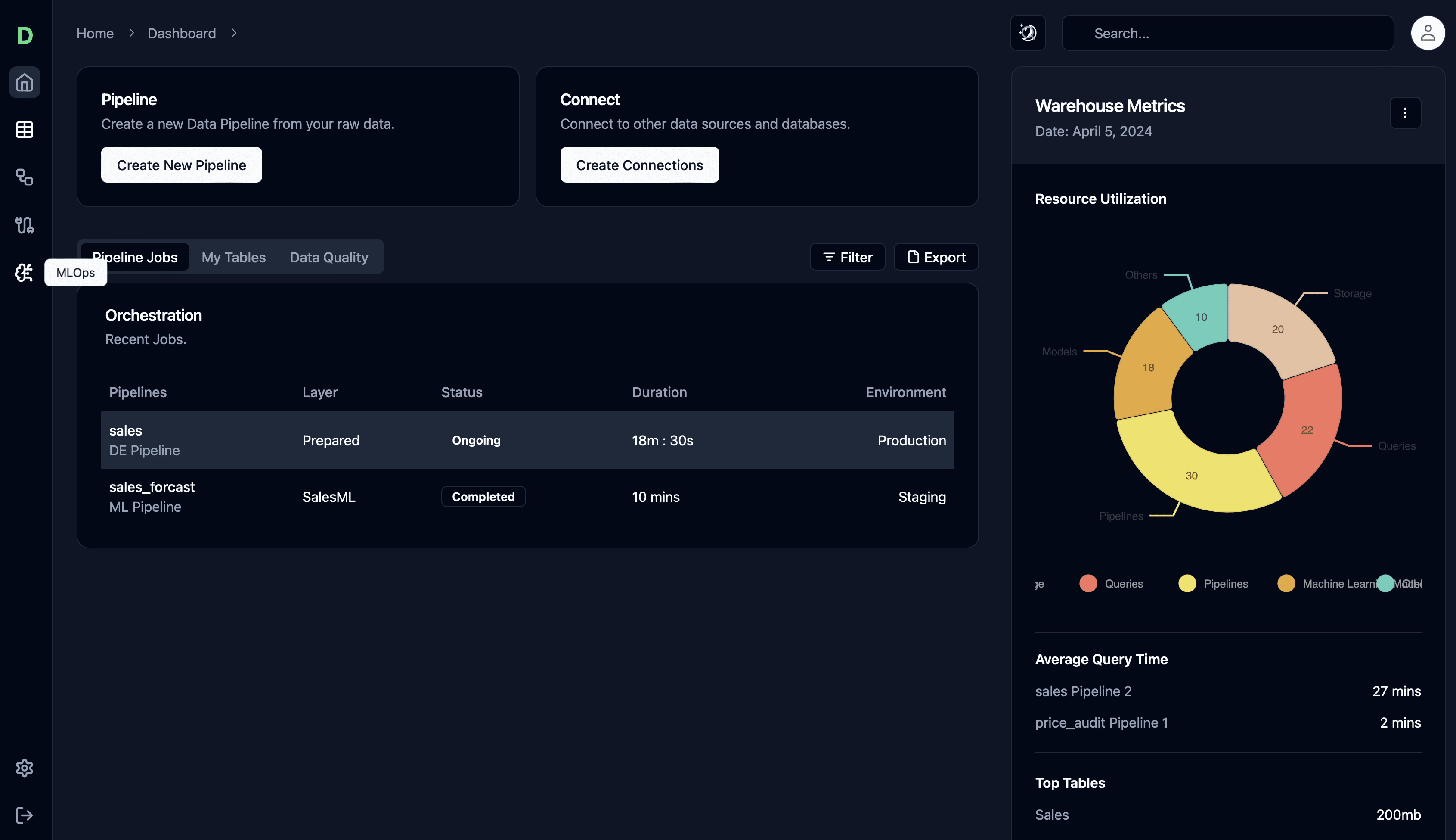Open application Settings from sidebar gear
The width and height of the screenshot is (1456, 840).
[25, 768]
